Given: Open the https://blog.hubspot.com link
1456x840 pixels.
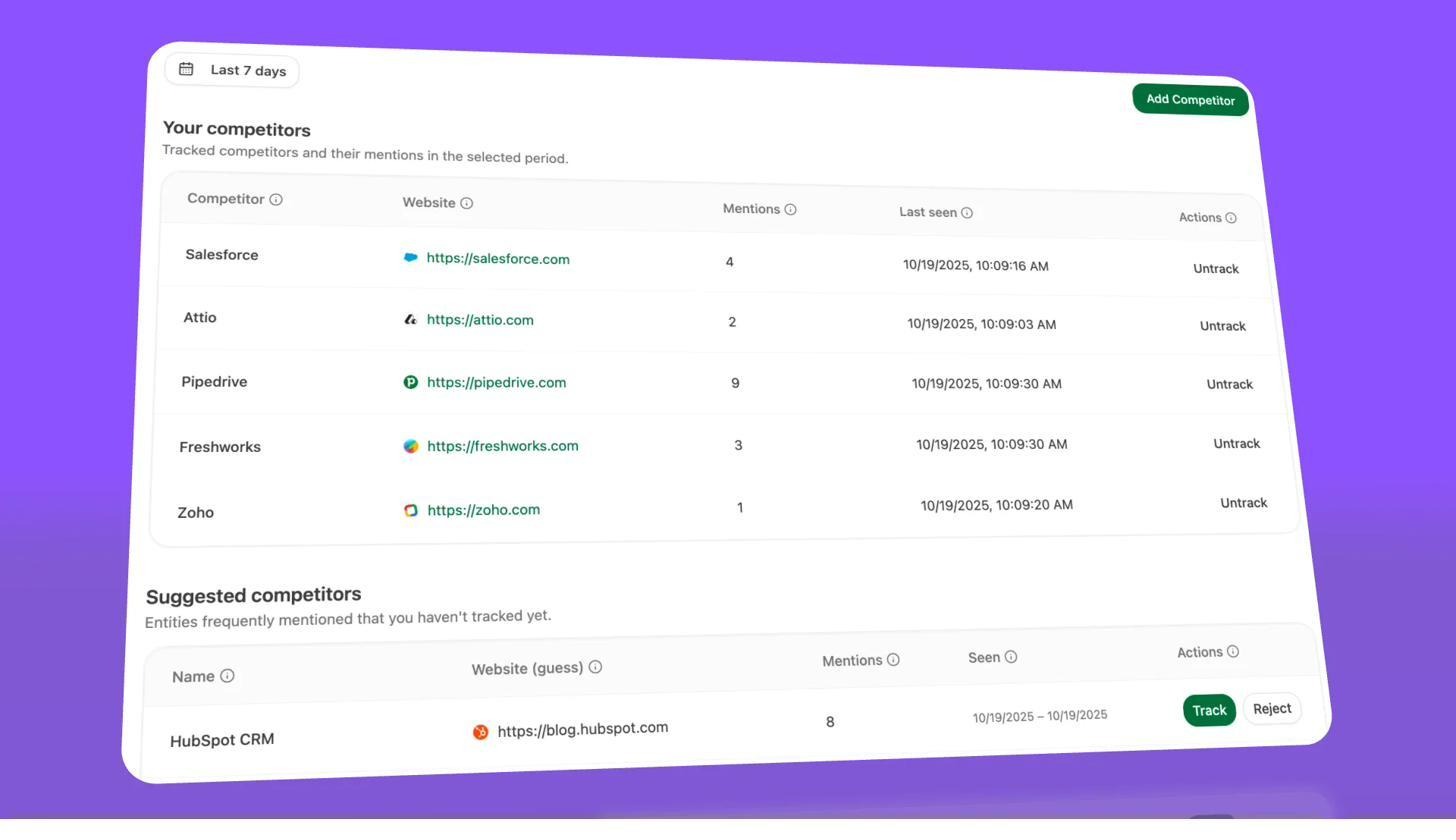Looking at the screenshot, I should [583, 728].
